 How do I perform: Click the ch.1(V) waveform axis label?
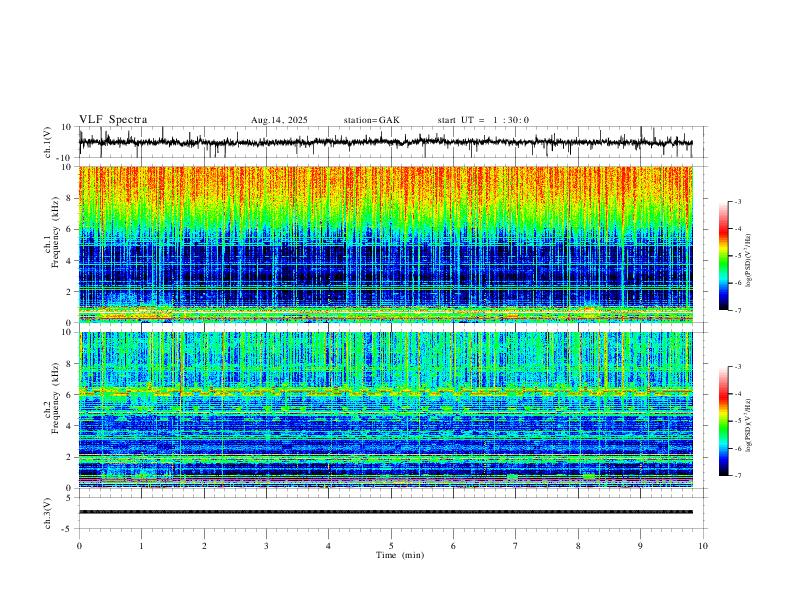tap(48, 142)
